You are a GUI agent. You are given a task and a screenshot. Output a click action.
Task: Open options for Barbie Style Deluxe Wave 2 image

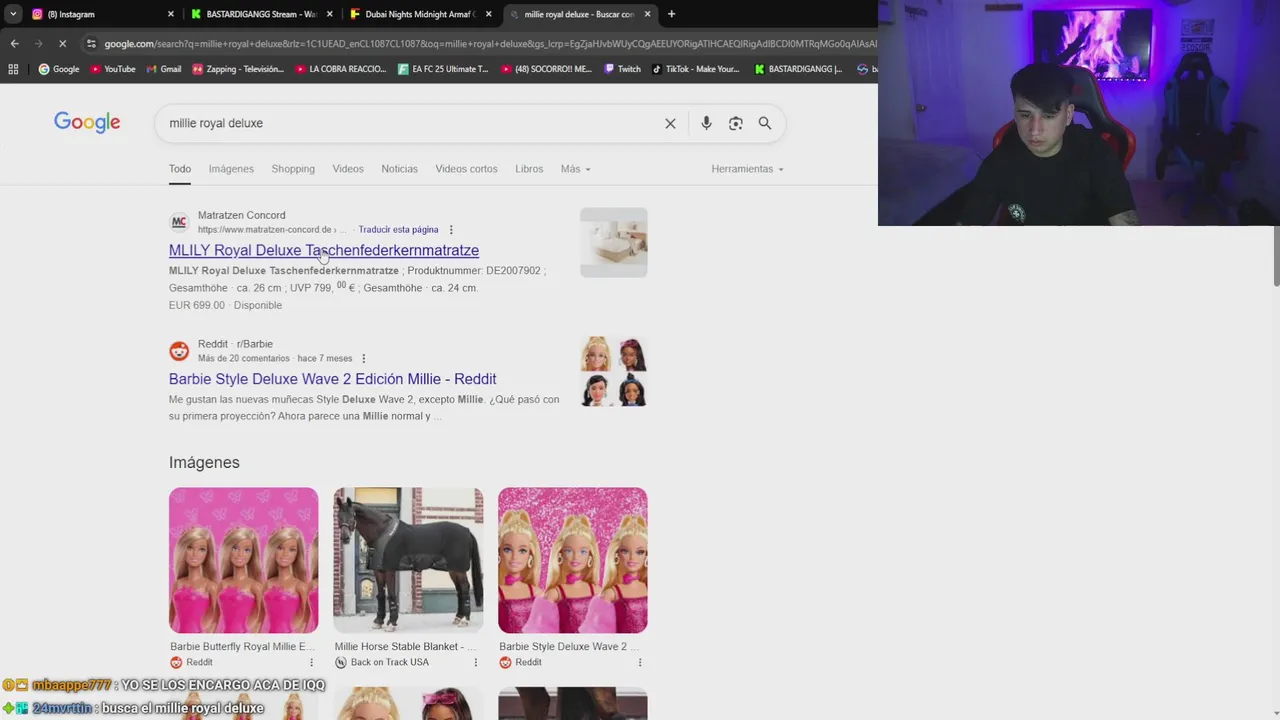(x=640, y=662)
